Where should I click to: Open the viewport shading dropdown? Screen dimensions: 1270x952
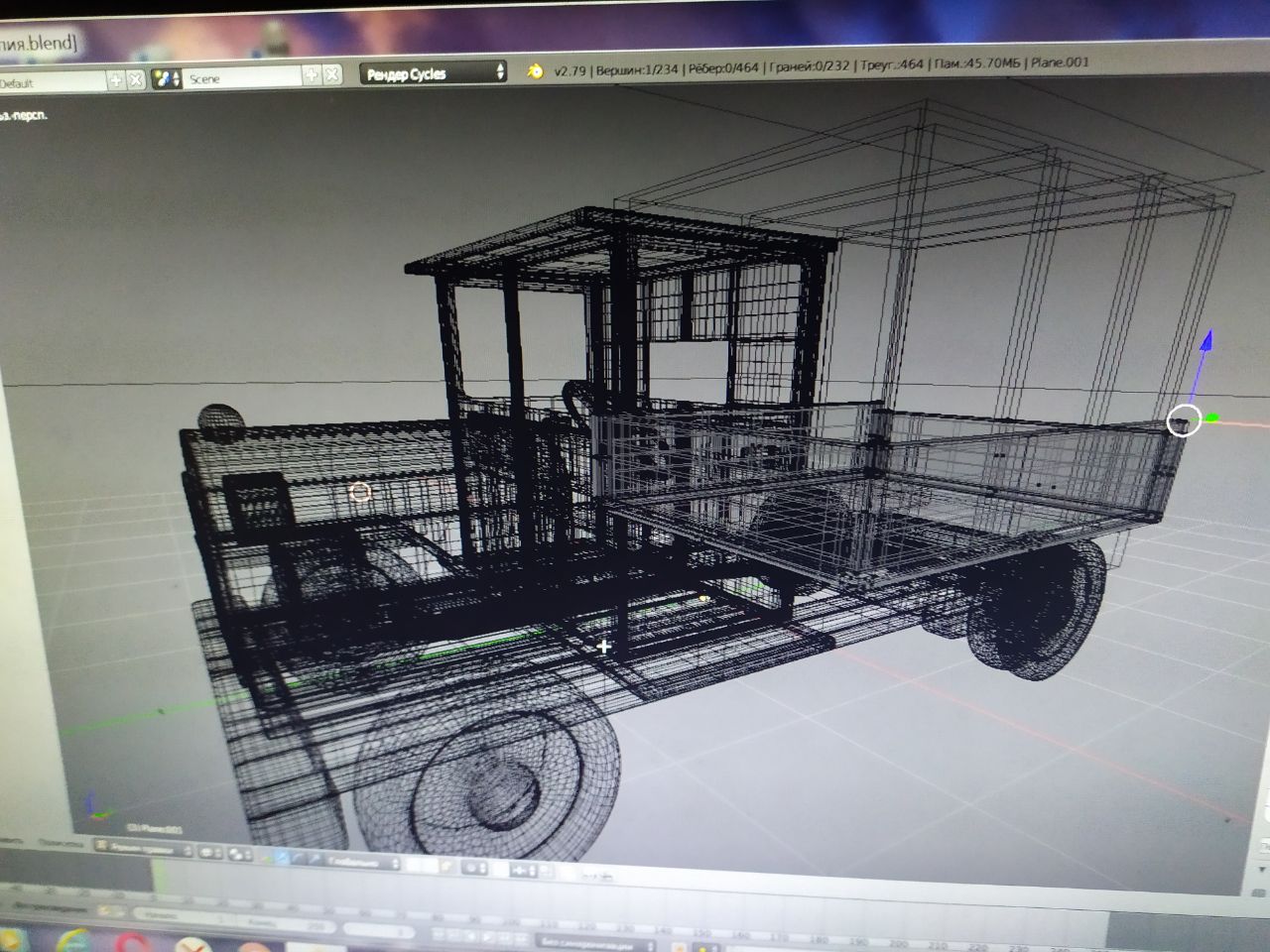(209, 853)
